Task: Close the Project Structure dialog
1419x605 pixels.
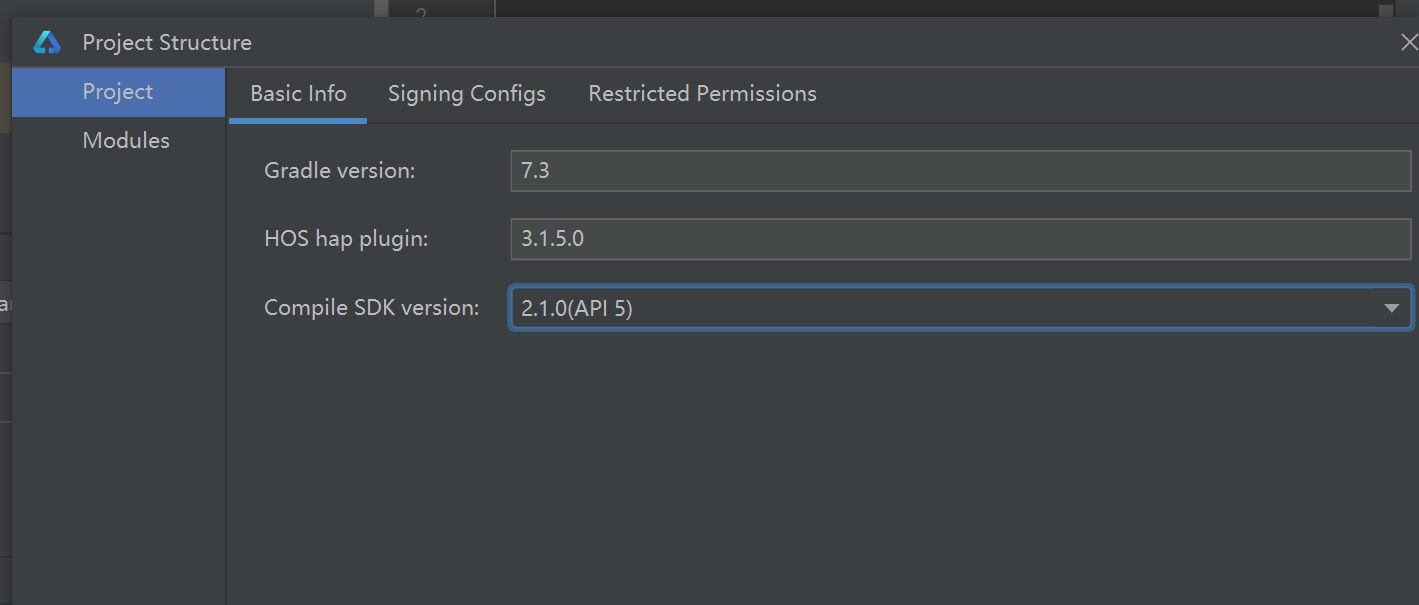Action: point(1409,43)
